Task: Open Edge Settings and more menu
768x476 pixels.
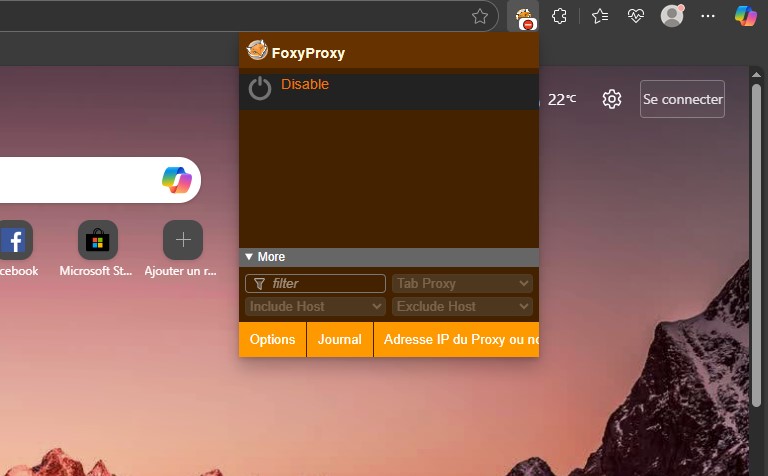Action: click(x=708, y=16)
